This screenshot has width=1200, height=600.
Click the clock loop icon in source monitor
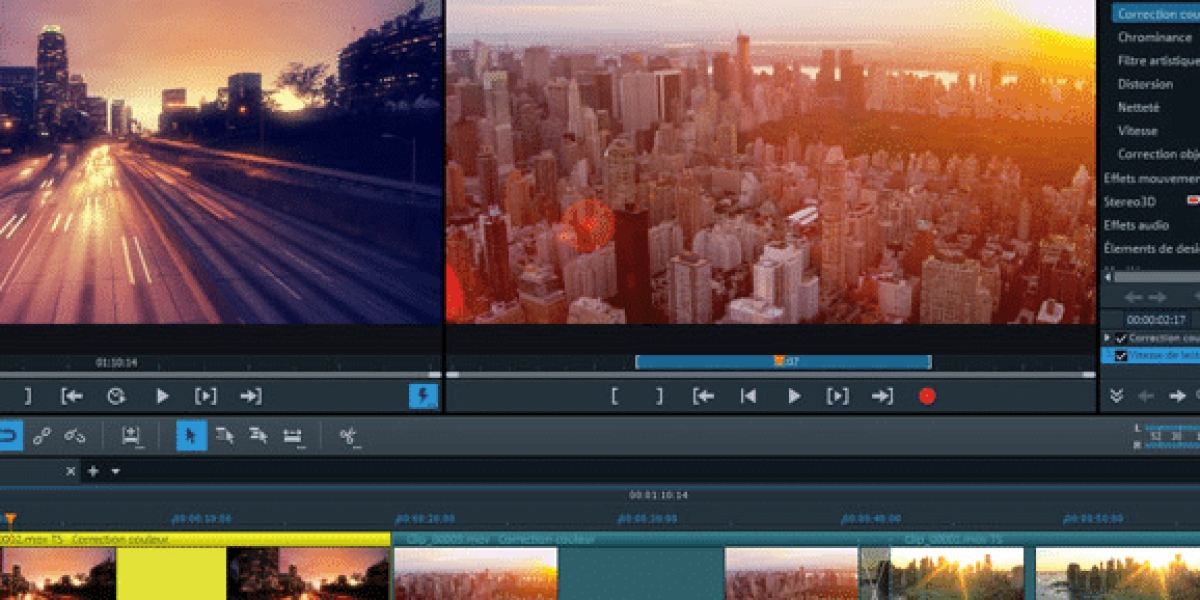[116, 396]
